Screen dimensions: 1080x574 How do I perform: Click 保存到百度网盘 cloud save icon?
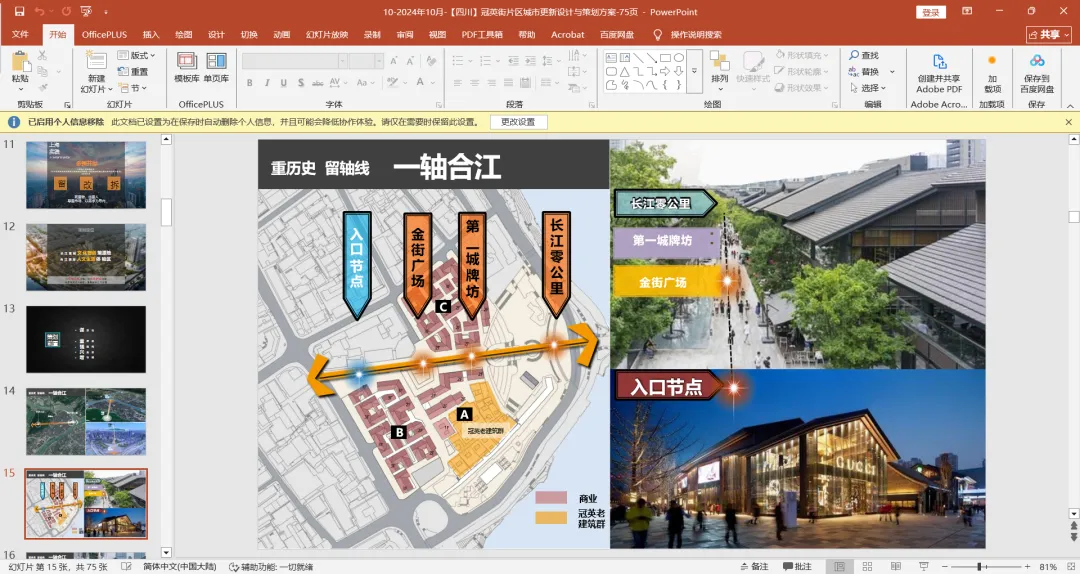[x=1037, y=61]
